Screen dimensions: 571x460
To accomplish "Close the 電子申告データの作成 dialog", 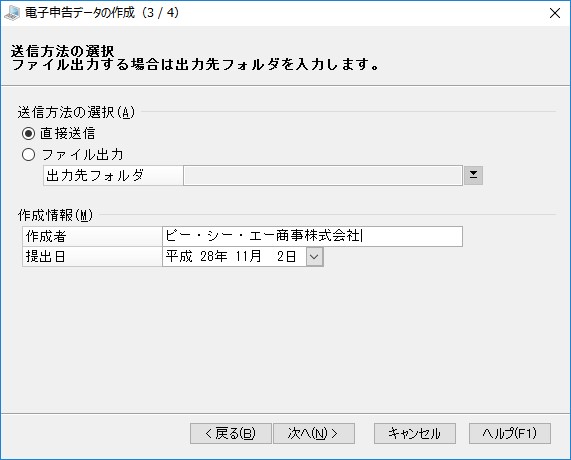I will click(555, 13).
